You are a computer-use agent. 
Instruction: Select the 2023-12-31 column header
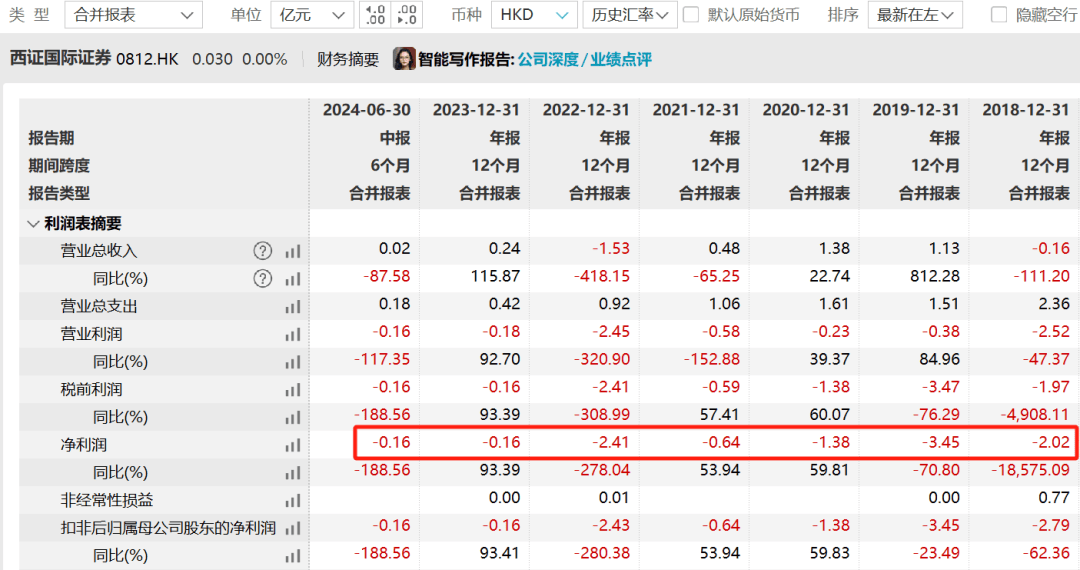(476, 110)
